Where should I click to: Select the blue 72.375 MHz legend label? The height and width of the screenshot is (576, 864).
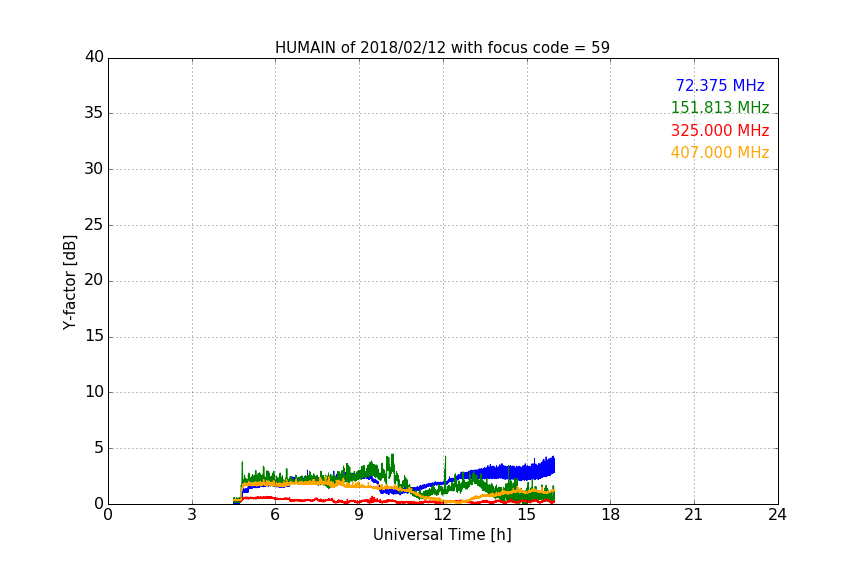720,85
